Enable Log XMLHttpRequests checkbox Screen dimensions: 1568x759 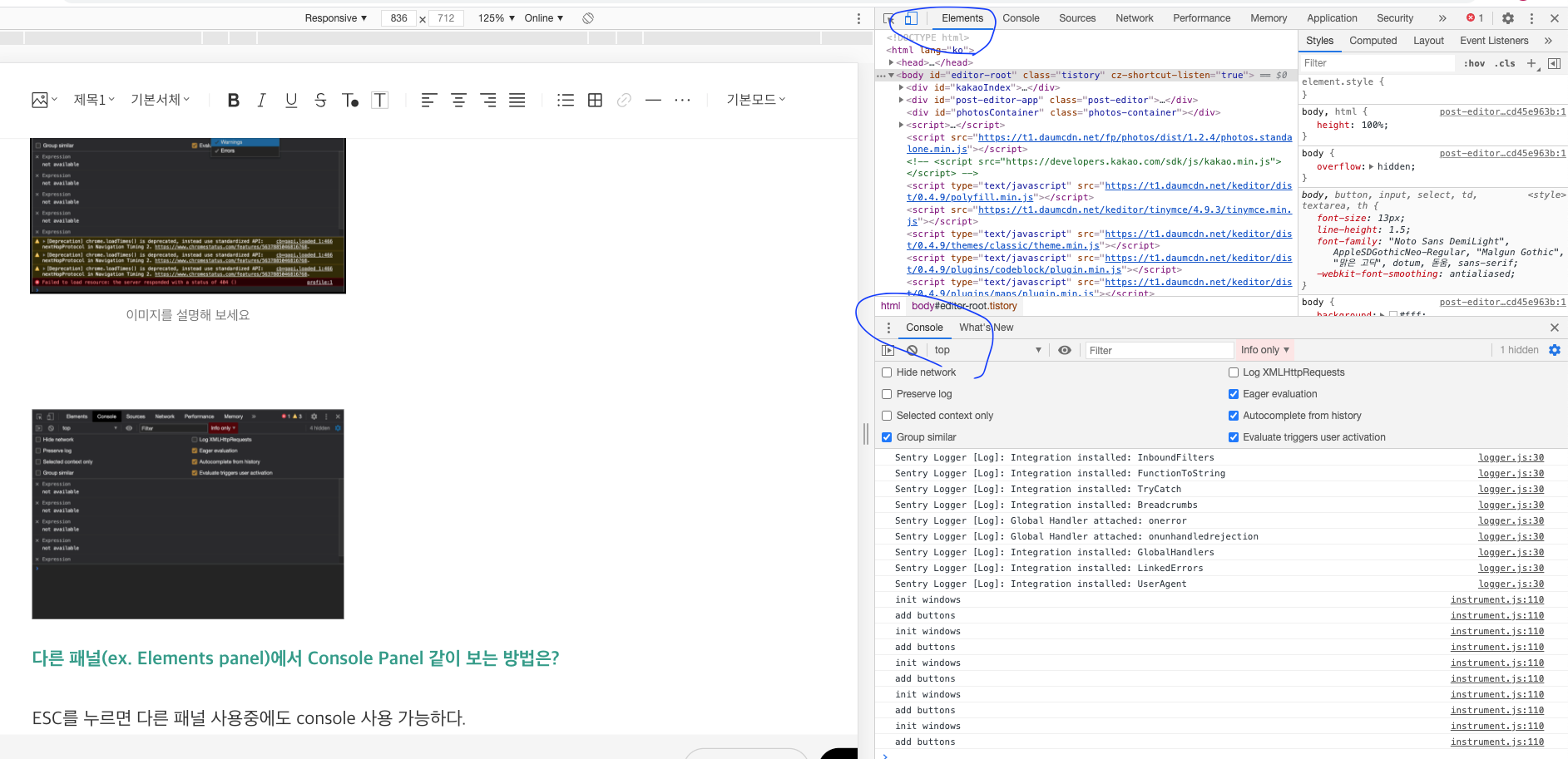[x=1234, y=372]
